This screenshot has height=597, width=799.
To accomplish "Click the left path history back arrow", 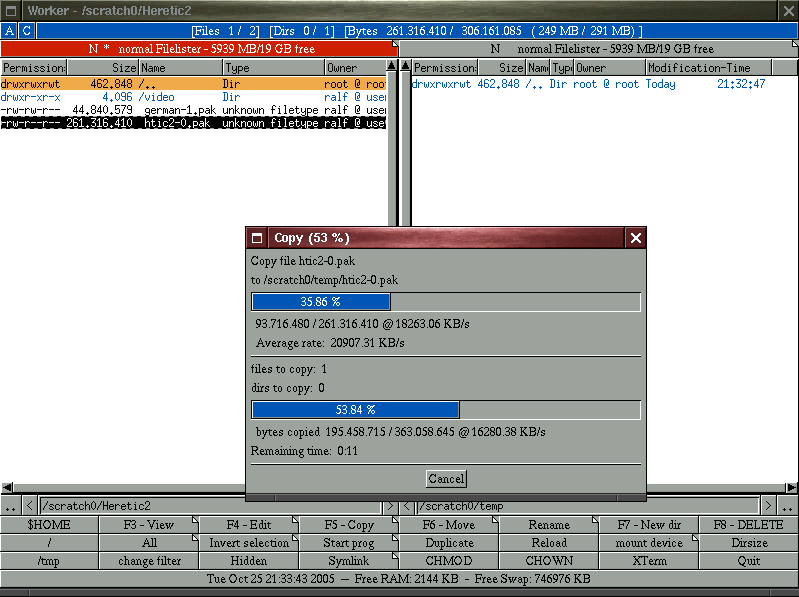I will click(30, 506).
